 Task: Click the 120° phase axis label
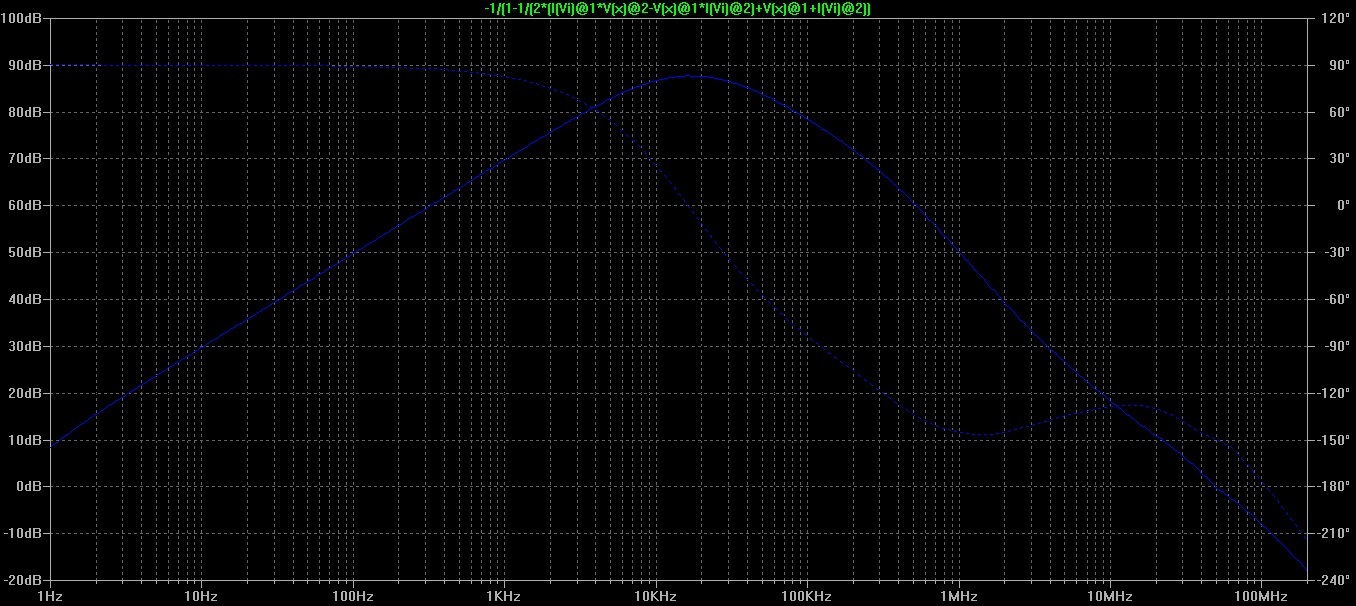pos(1335,19)
